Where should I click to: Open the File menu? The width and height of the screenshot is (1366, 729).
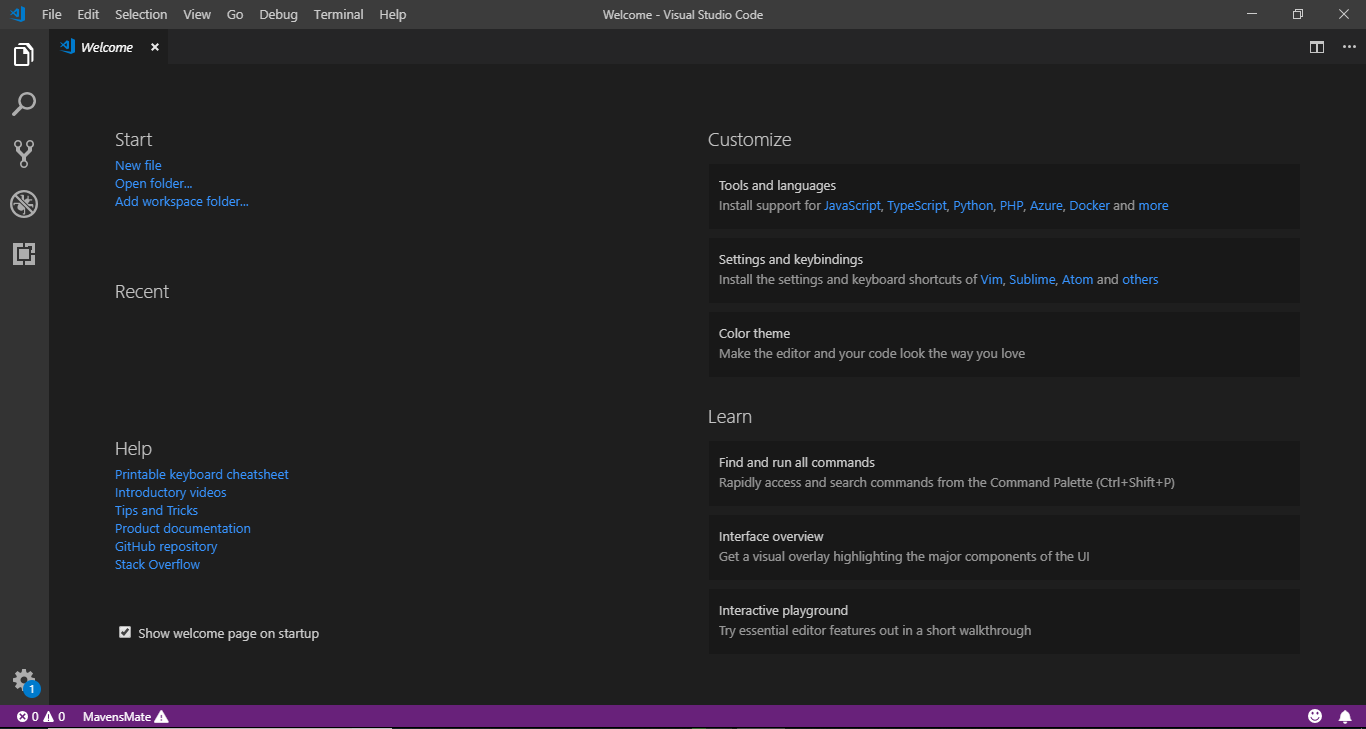[x=52, y=14]
